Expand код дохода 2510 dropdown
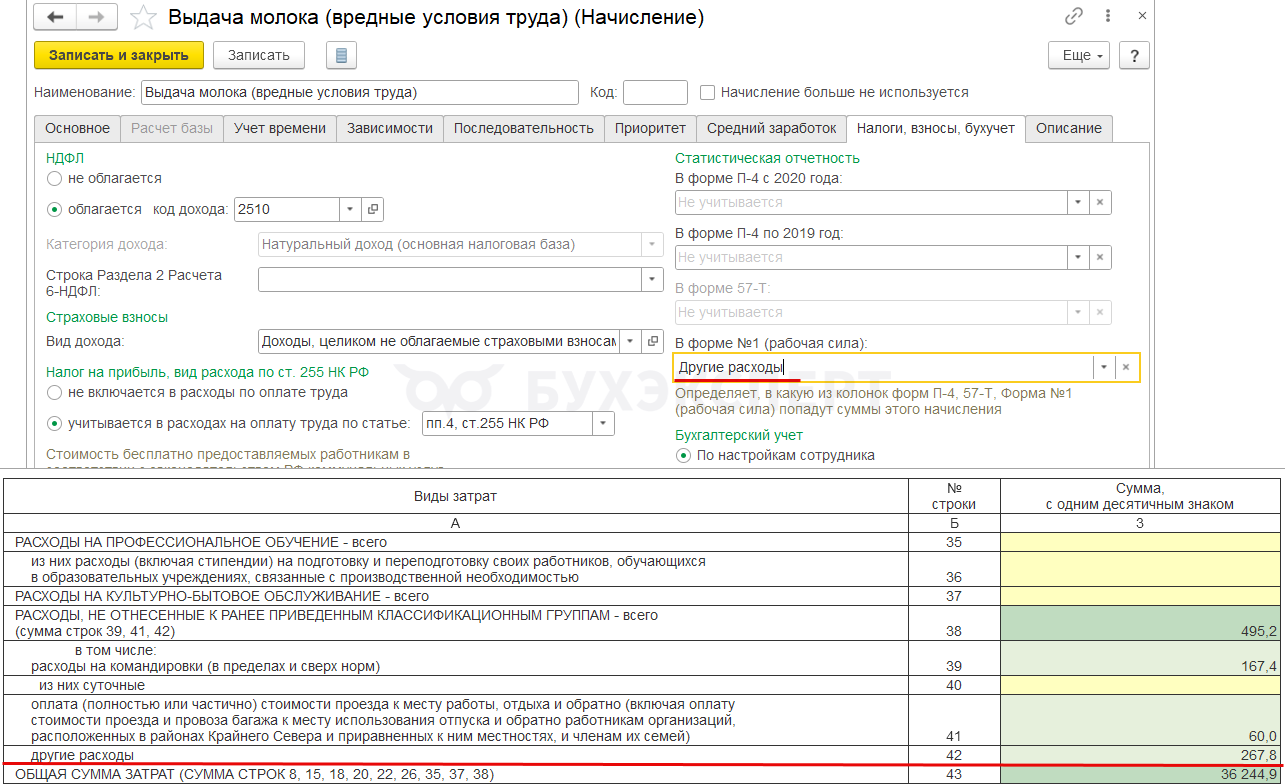Screen dimensions: 1285x784 pyautogui.click(x=350, y=209)
